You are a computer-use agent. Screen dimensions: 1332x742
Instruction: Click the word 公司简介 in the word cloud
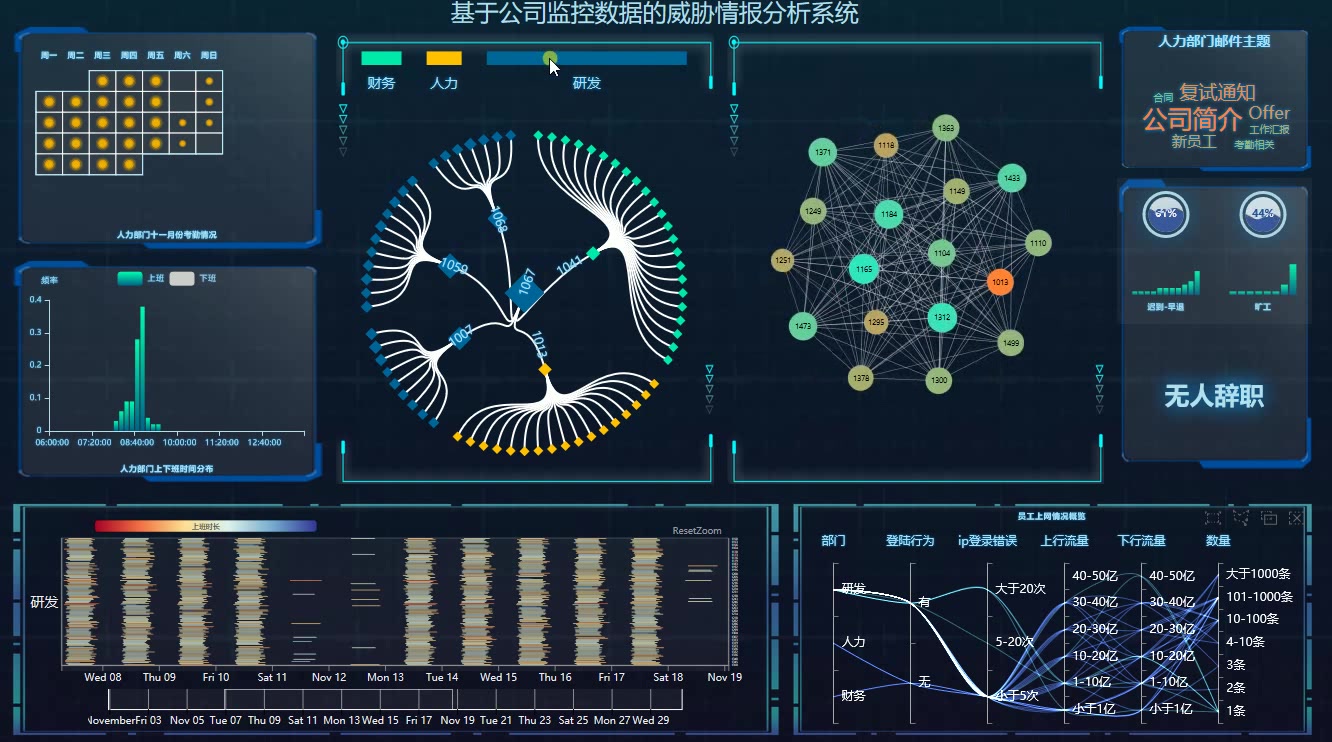pyautogui.click(x=1192, y=120)
